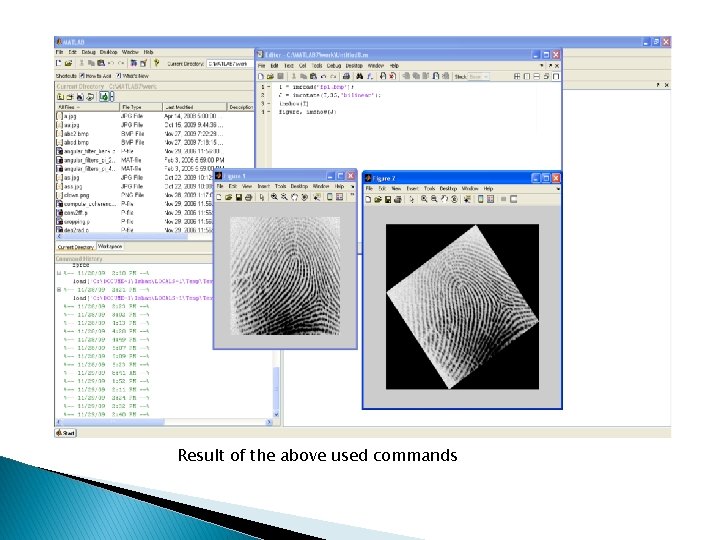Select Zoom Out tool in Figure 1
The width and height of the screenshot is (720, 540).
tap(284, 197)
